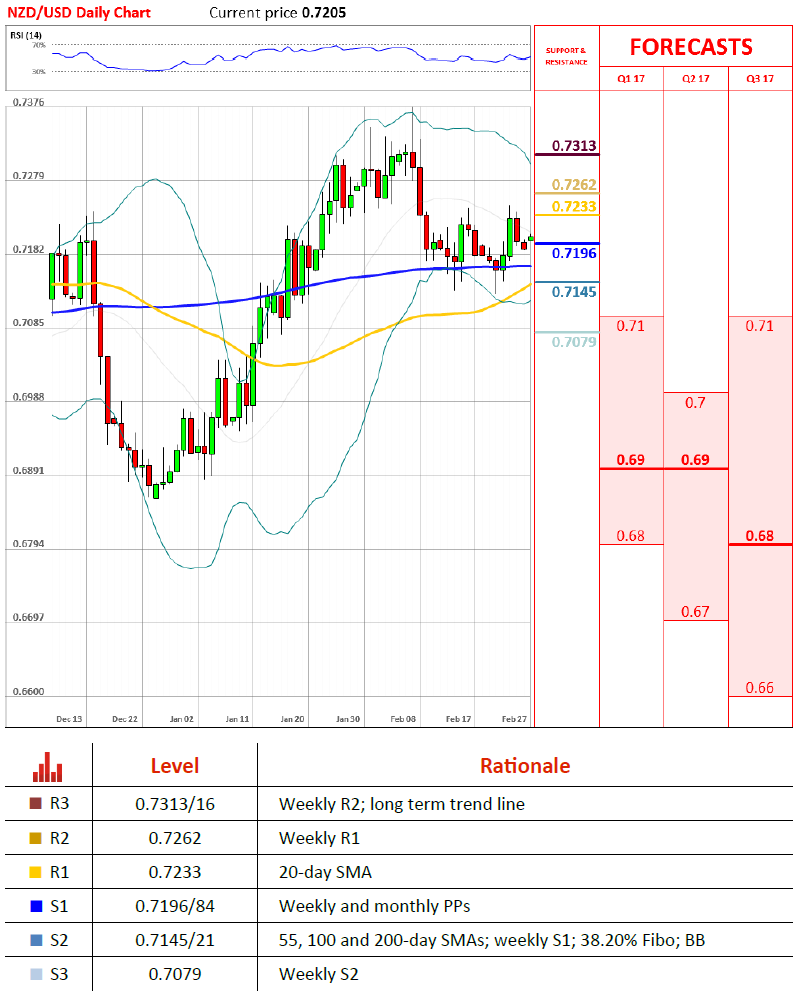This screenshot has height=995, width=802.
Task: Click the red bar chart icon in table header
Action: 47,767
